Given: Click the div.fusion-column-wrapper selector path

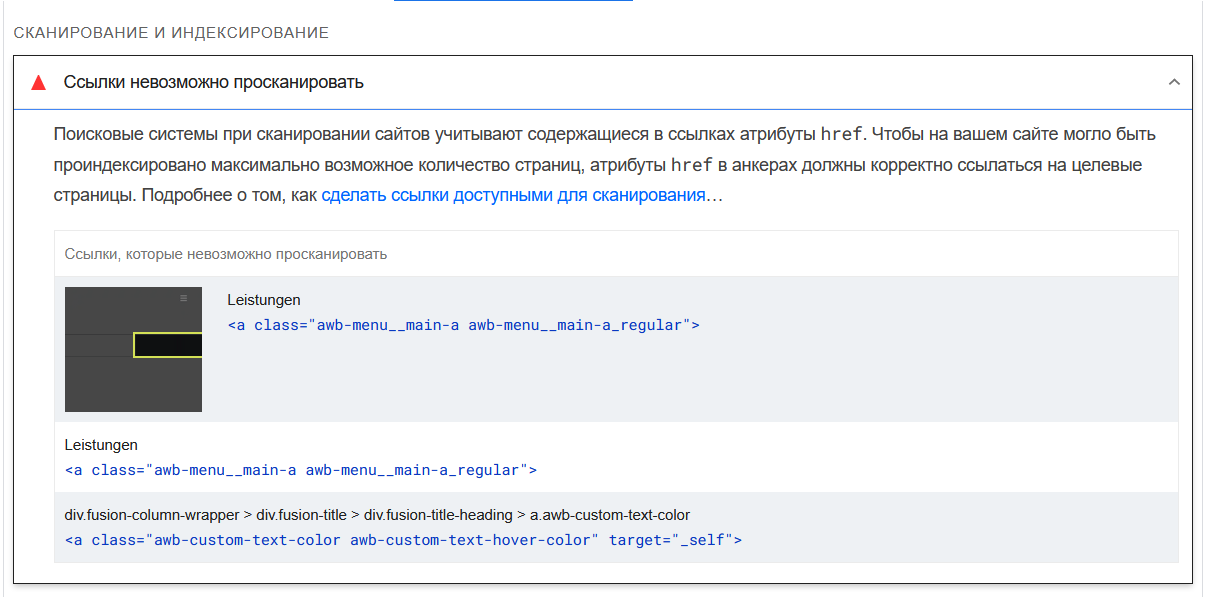Looking at the screenshot, I should point(377,515).
